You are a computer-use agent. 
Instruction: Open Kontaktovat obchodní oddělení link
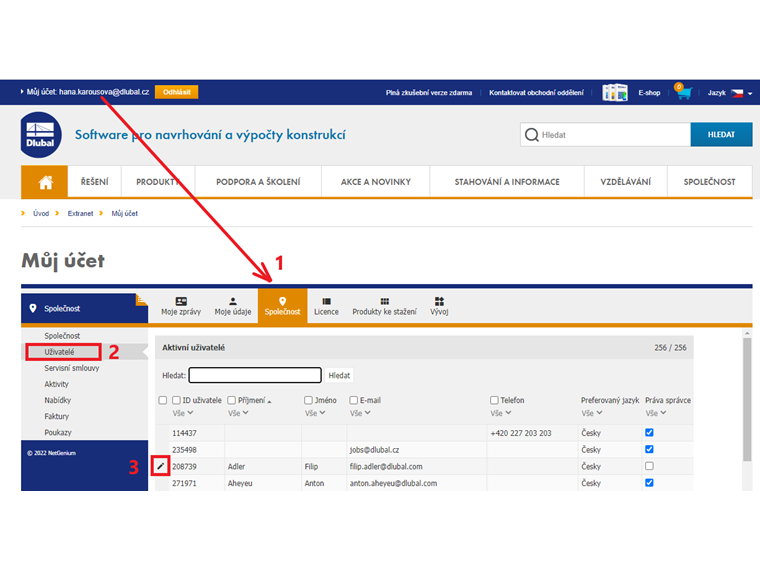coord(536,93)
